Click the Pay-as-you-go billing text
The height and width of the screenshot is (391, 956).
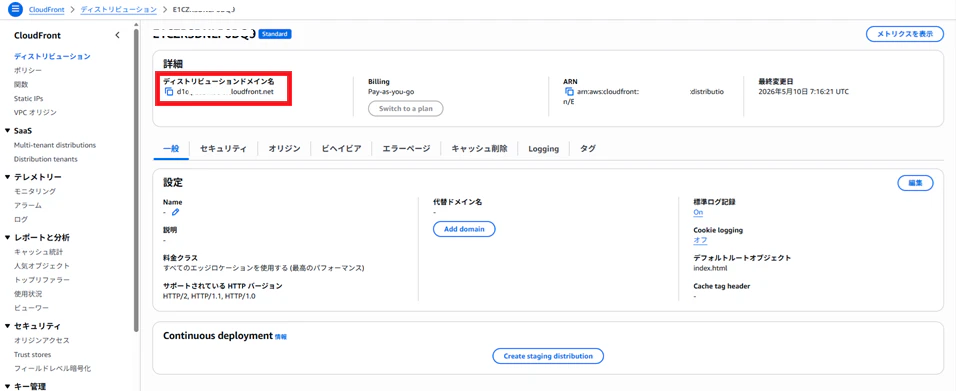(391, 92)
